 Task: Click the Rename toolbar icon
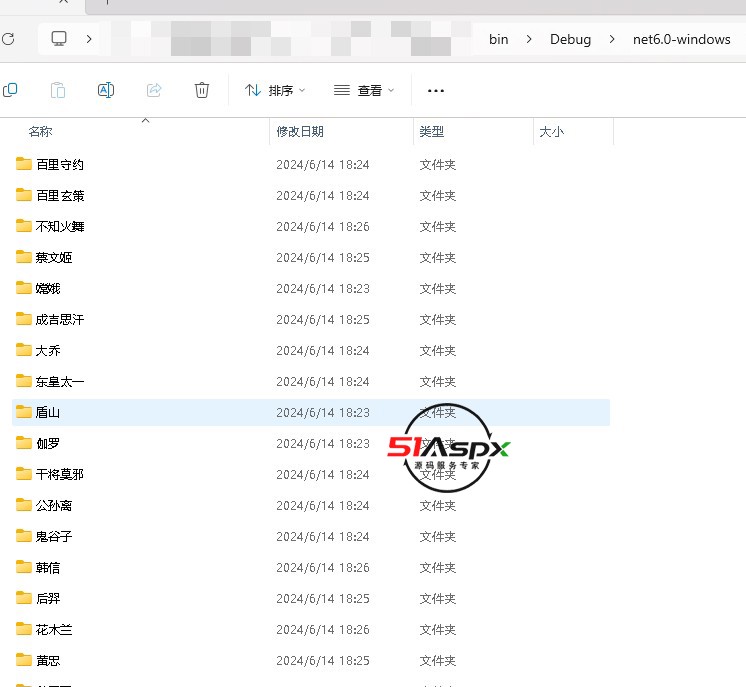pos(106,90)
